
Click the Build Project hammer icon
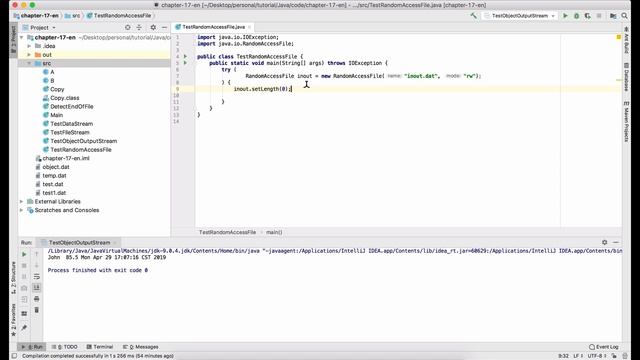coord(473,16)
